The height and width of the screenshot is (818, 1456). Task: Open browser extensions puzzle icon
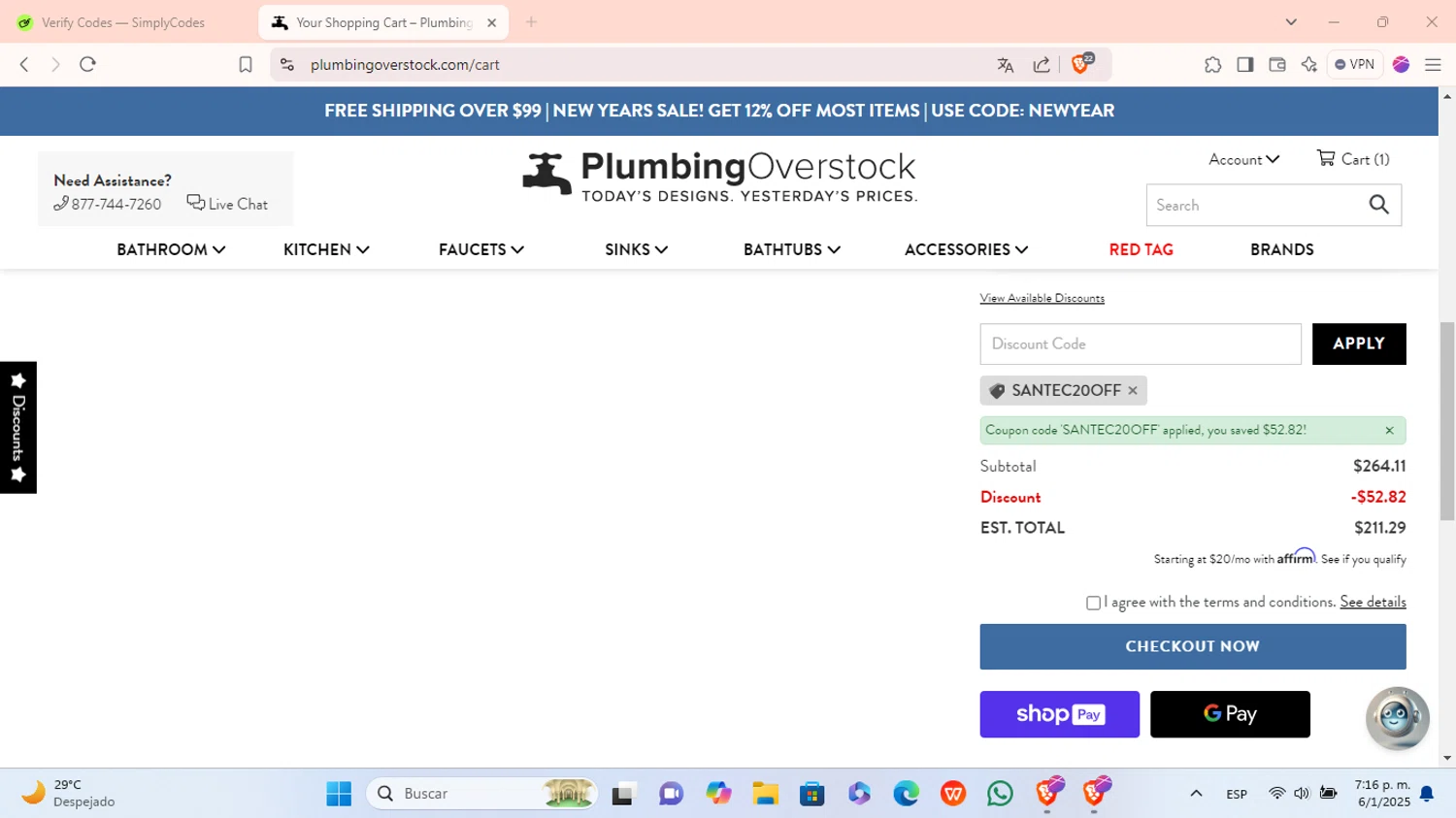(x=1212, y=65)
